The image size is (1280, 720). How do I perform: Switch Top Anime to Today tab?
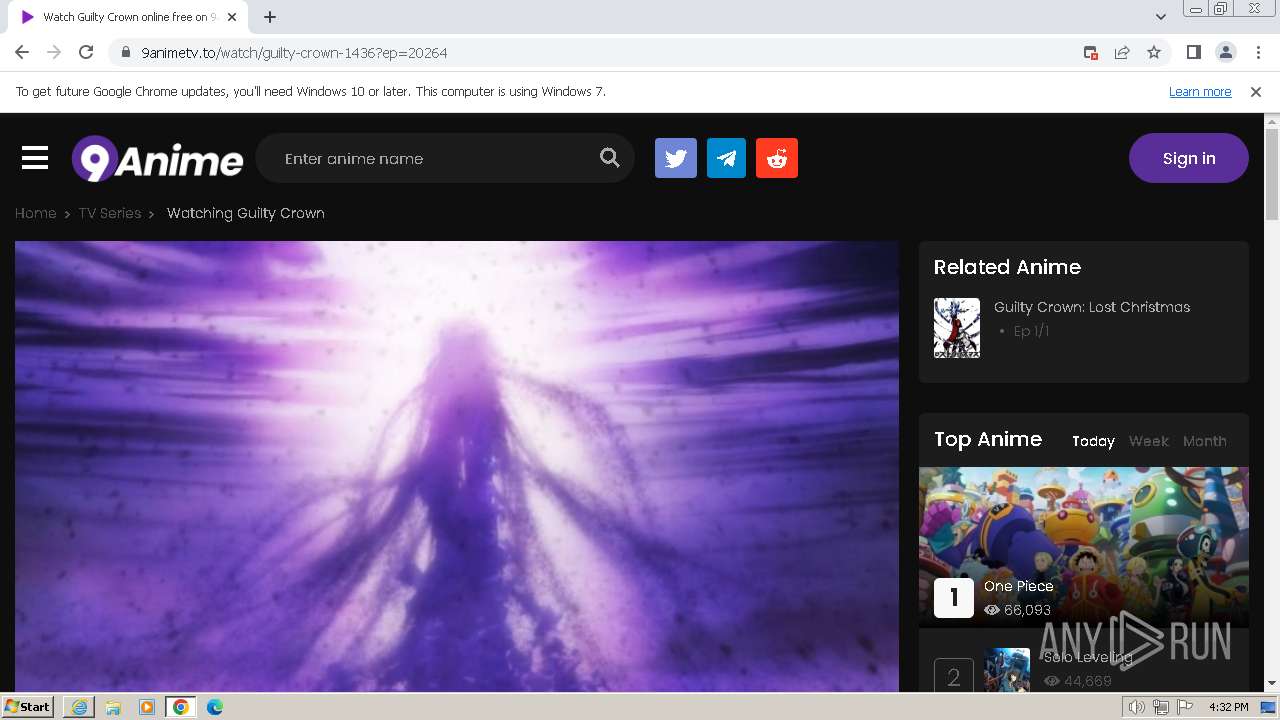[x=1093, y=441]
